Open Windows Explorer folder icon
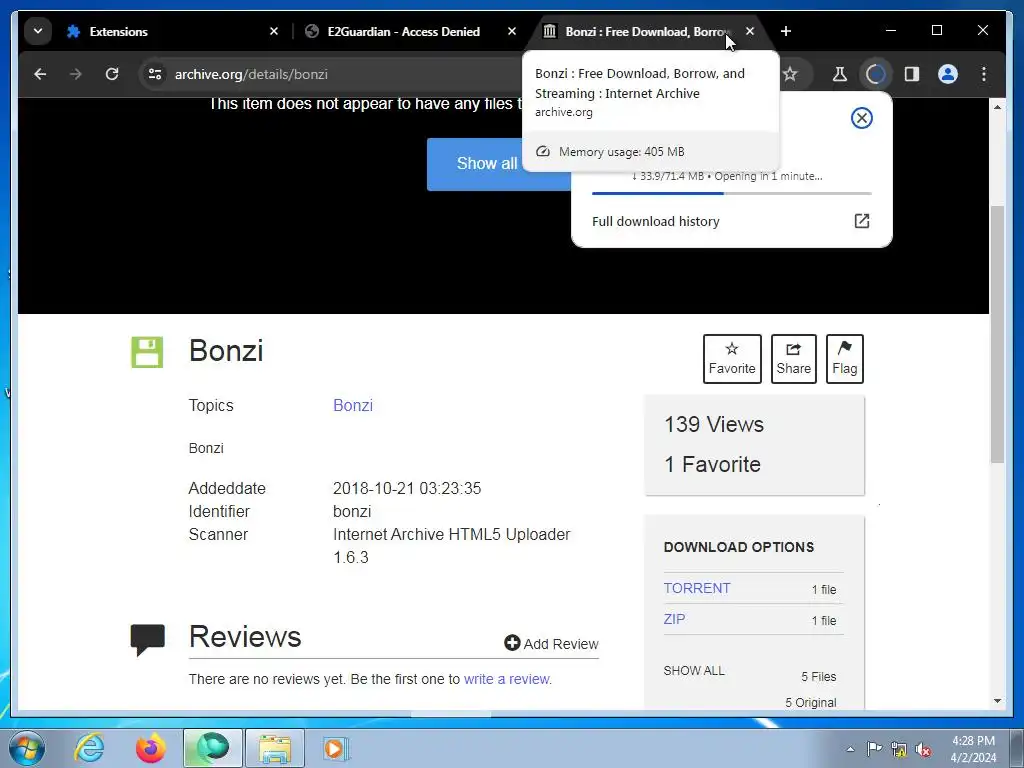Viewport: 1024px width, 768px height. 275,748
